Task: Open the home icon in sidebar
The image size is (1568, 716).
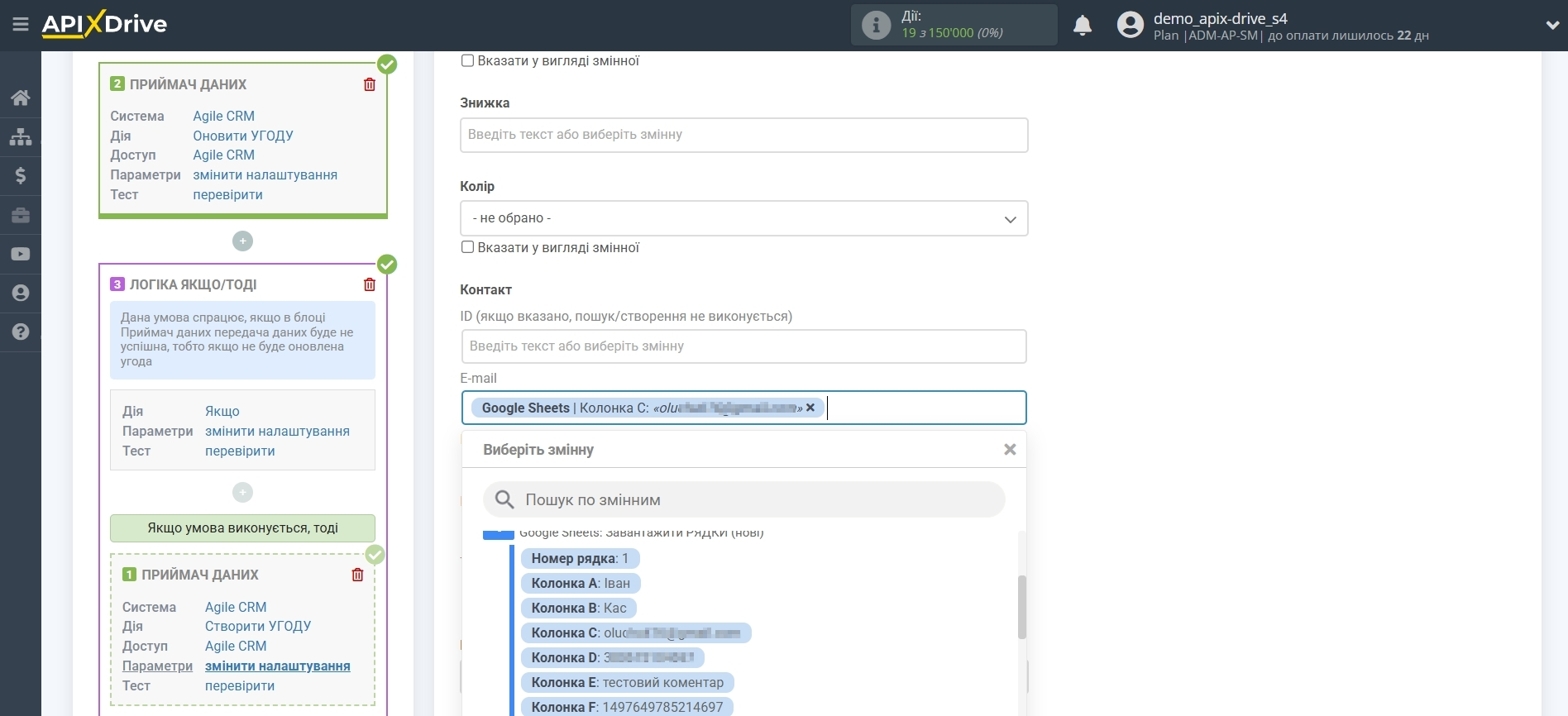Action: pyautogui.click(x=21, y=98)
